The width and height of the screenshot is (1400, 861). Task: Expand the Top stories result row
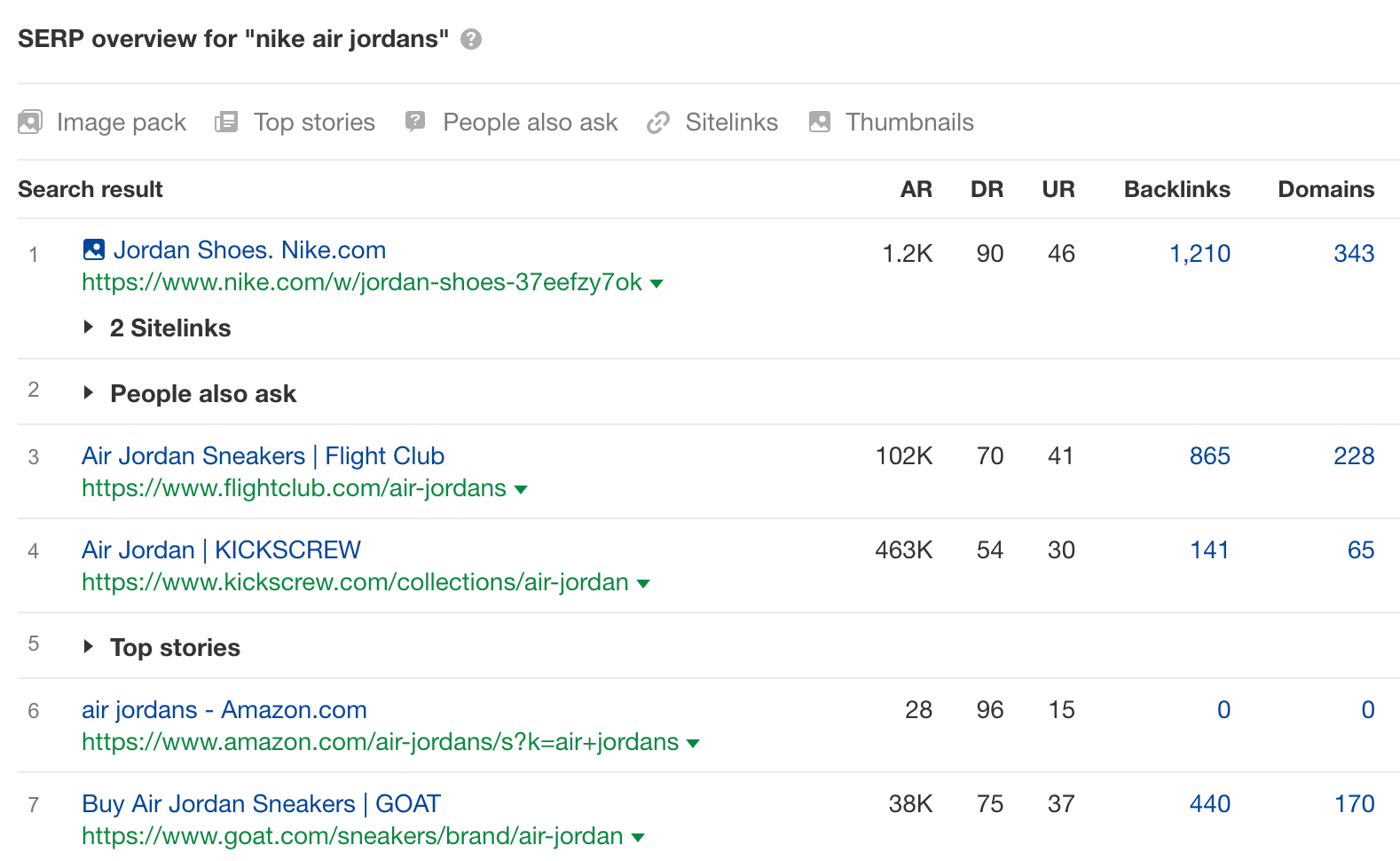coord(89,647)
